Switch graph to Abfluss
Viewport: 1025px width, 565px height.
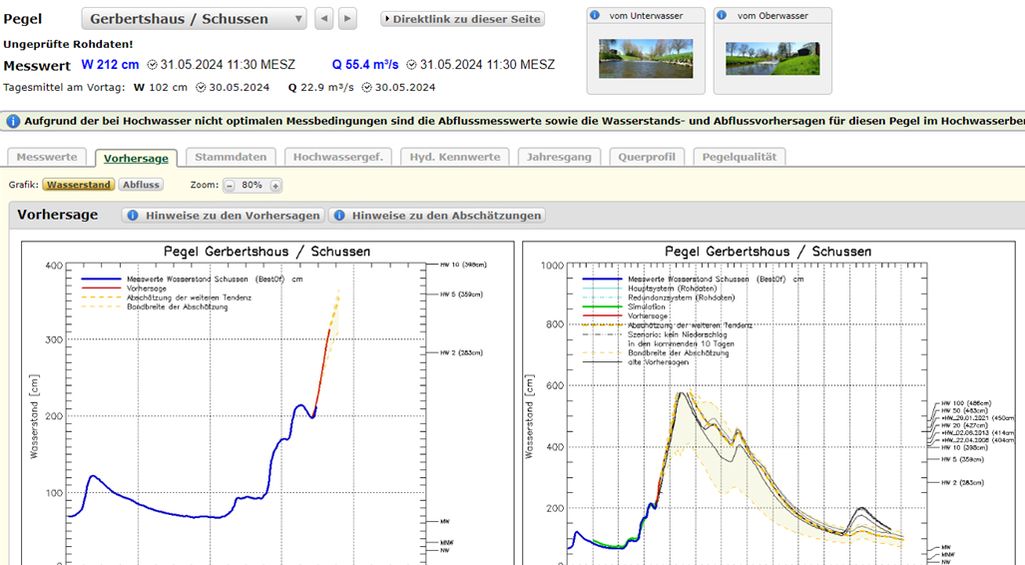tap(141, 185)
